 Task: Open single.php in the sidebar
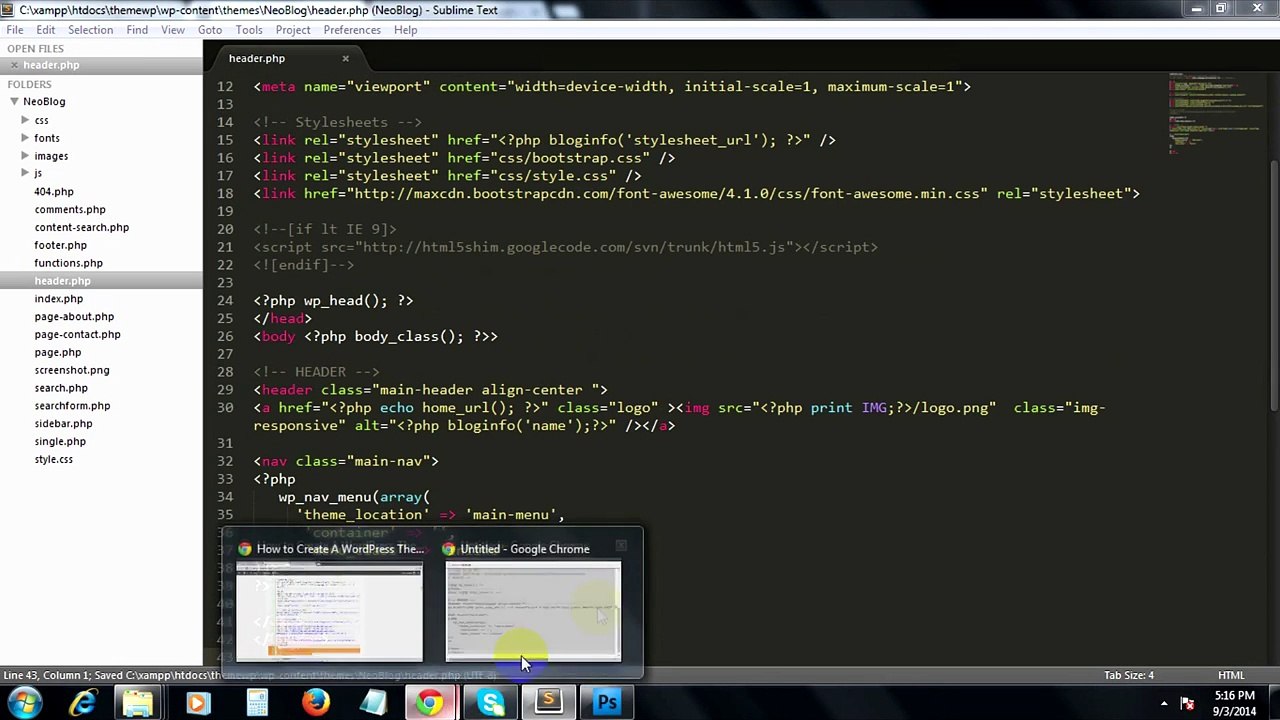point(60,442)
